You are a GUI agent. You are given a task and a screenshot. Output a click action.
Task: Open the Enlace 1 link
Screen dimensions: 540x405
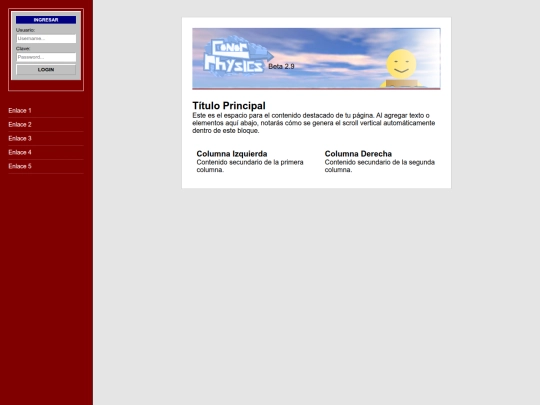[x=20, y=111]
